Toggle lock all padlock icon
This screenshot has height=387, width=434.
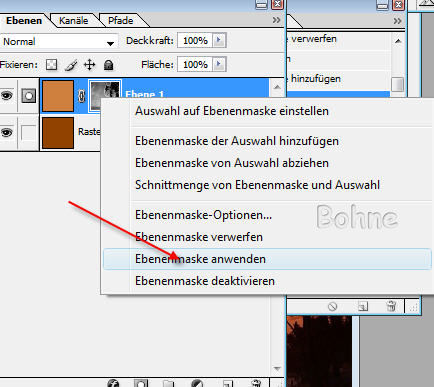pyautogui.click(x=108, y=65)
